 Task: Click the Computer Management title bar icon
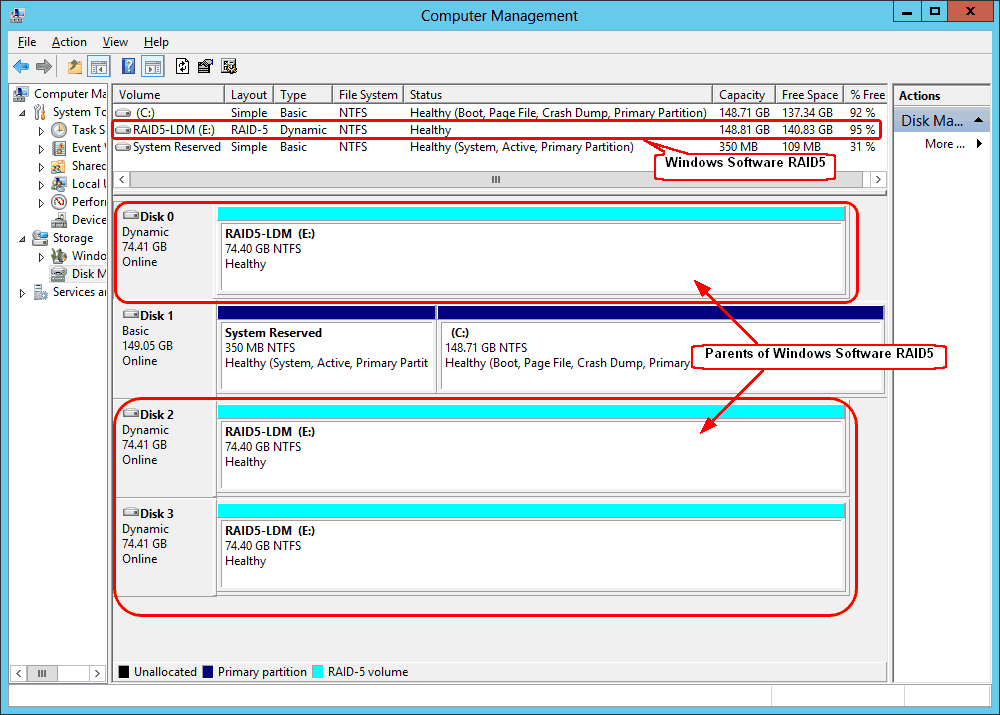18,15
